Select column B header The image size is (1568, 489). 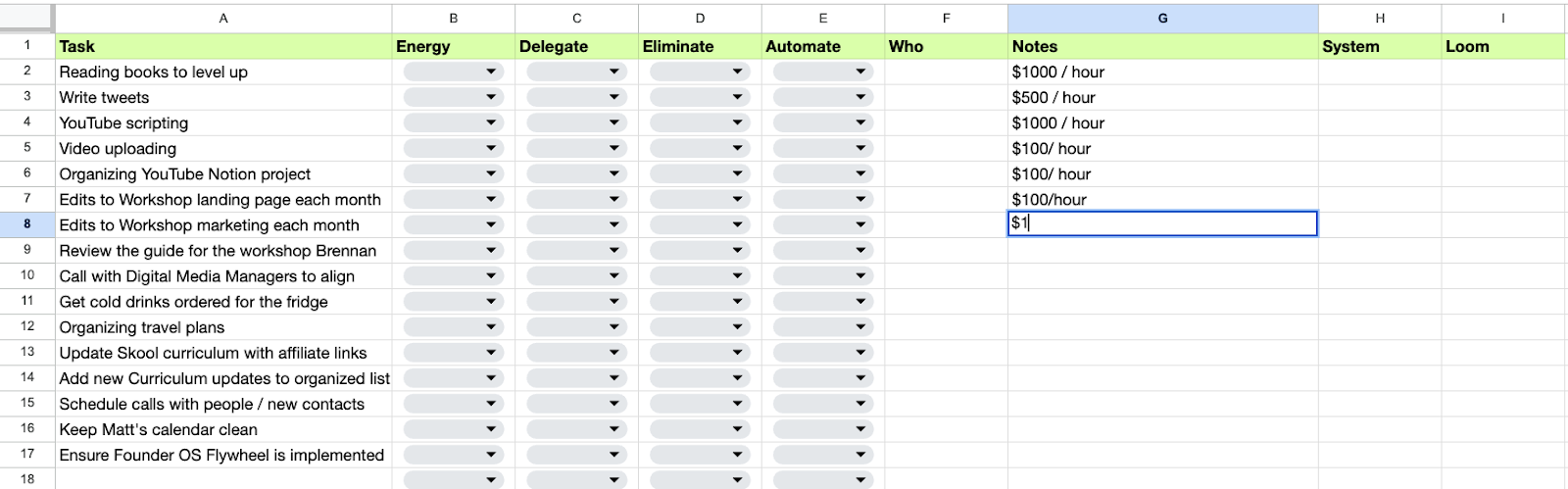[453, 18]
